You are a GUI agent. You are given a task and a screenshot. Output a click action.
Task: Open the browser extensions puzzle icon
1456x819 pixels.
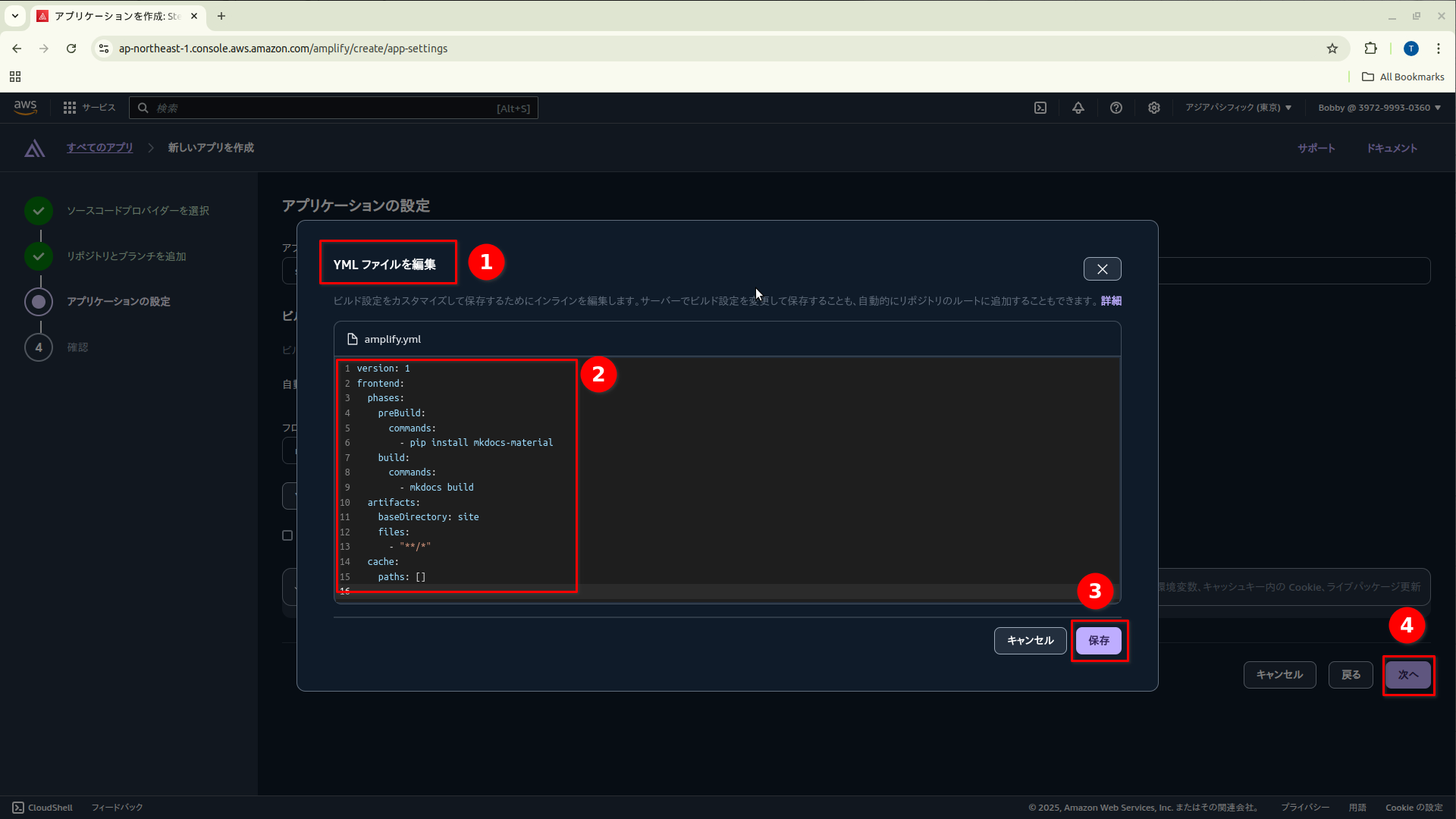click(1371, 48)
